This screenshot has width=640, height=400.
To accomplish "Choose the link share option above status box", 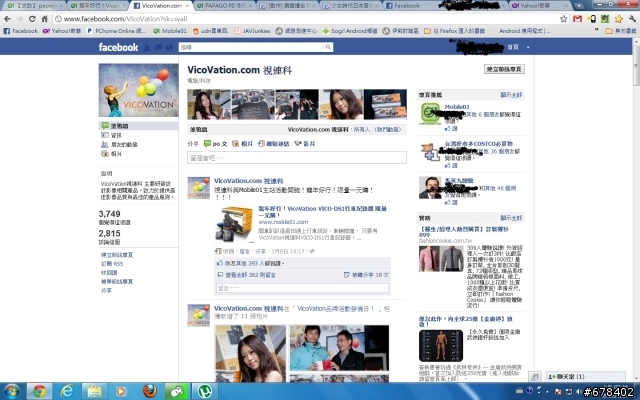I will click(x=273, y=144).
